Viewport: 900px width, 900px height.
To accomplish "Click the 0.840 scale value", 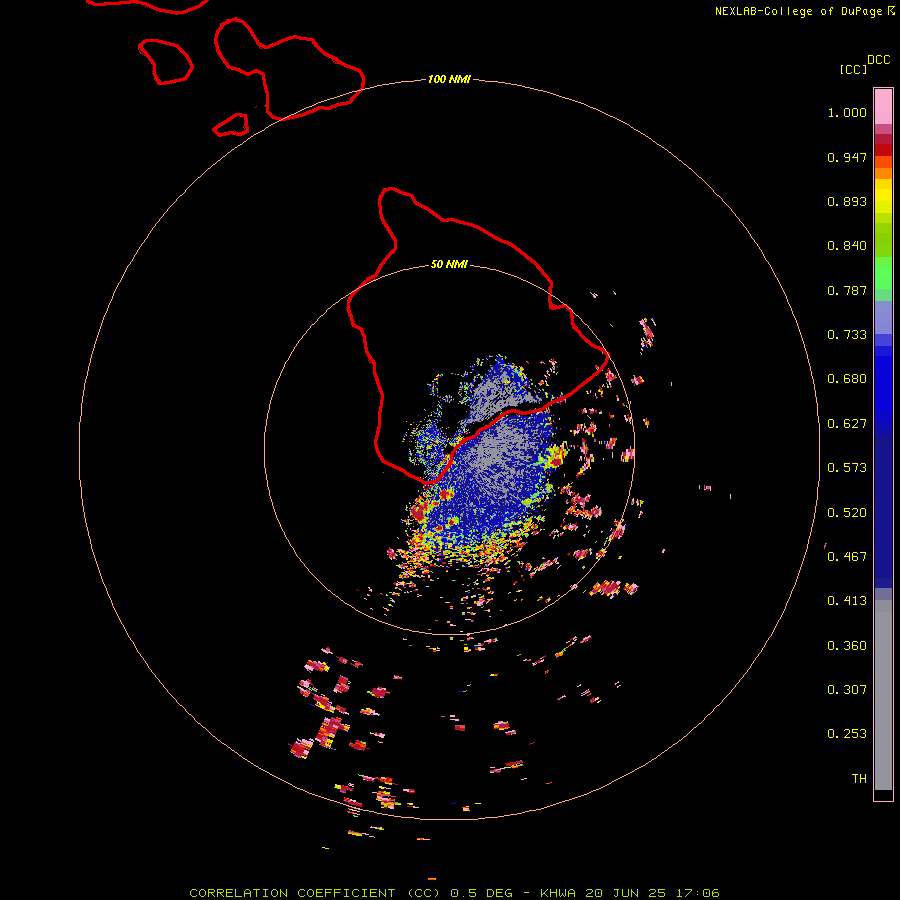I will click(847, 246).
